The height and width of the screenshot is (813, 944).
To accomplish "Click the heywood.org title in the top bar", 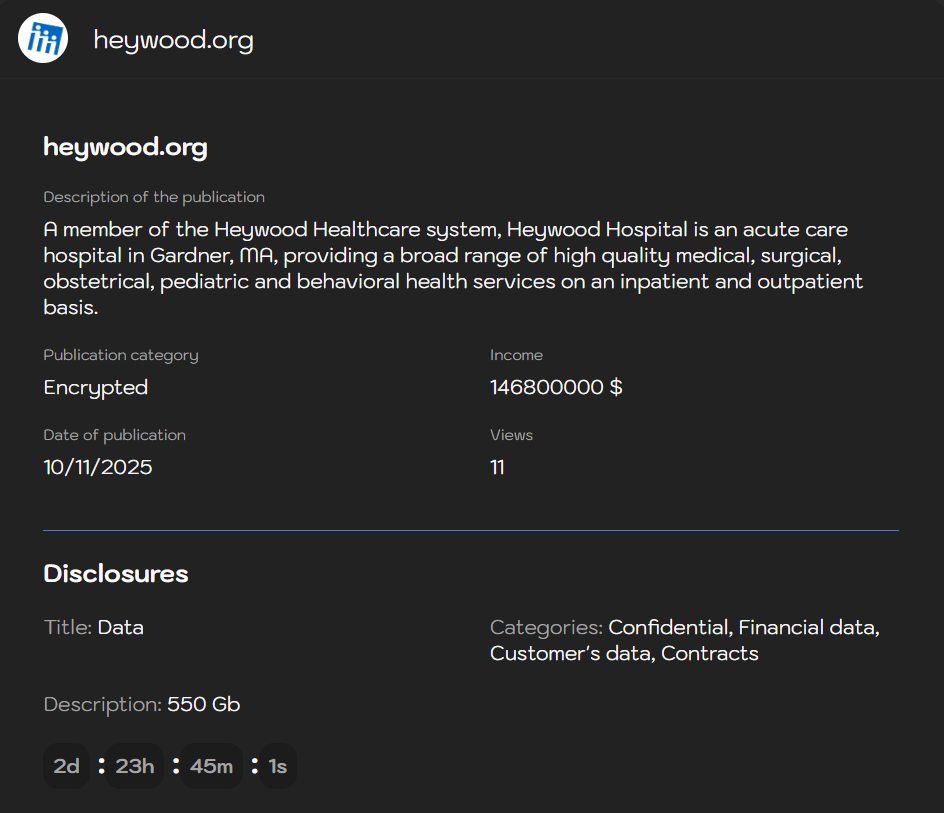I will tap(173, 41).
